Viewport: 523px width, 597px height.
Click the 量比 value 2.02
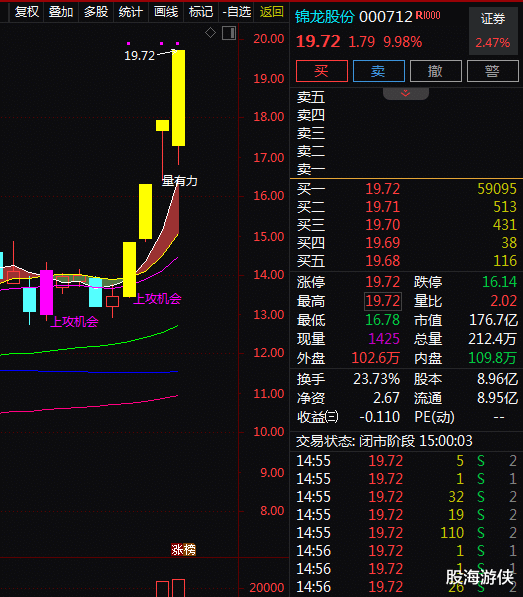click(504, 301)
